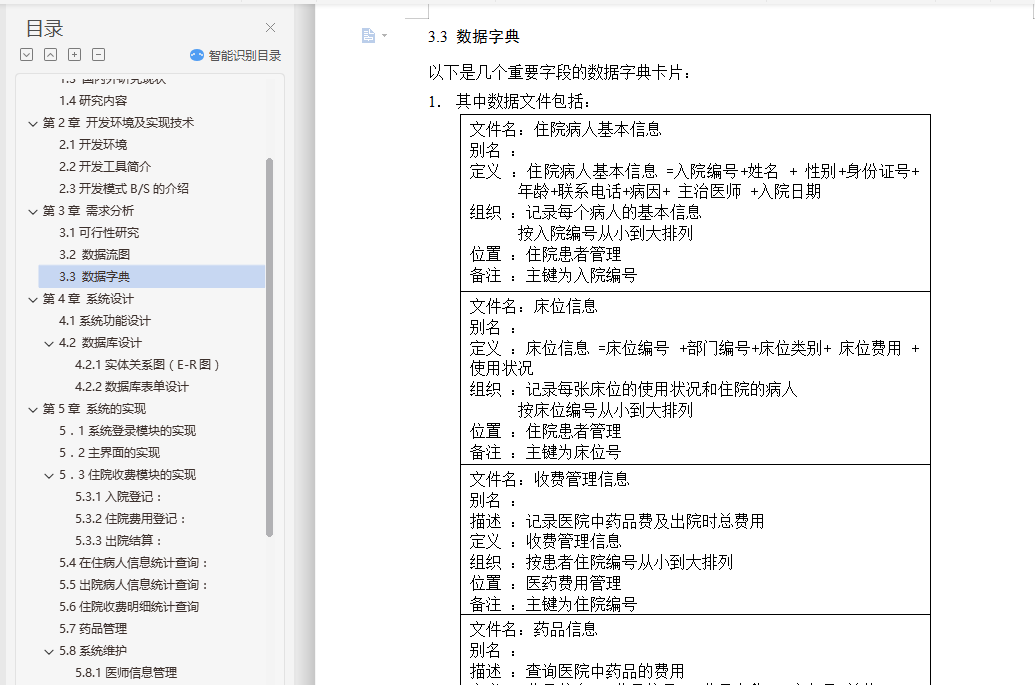The width and height of the screenshot is (1035, 685).
Task: Collapse 5.8 系统维护 chevron
Action: pyautogui.click(x=49, y=652)
